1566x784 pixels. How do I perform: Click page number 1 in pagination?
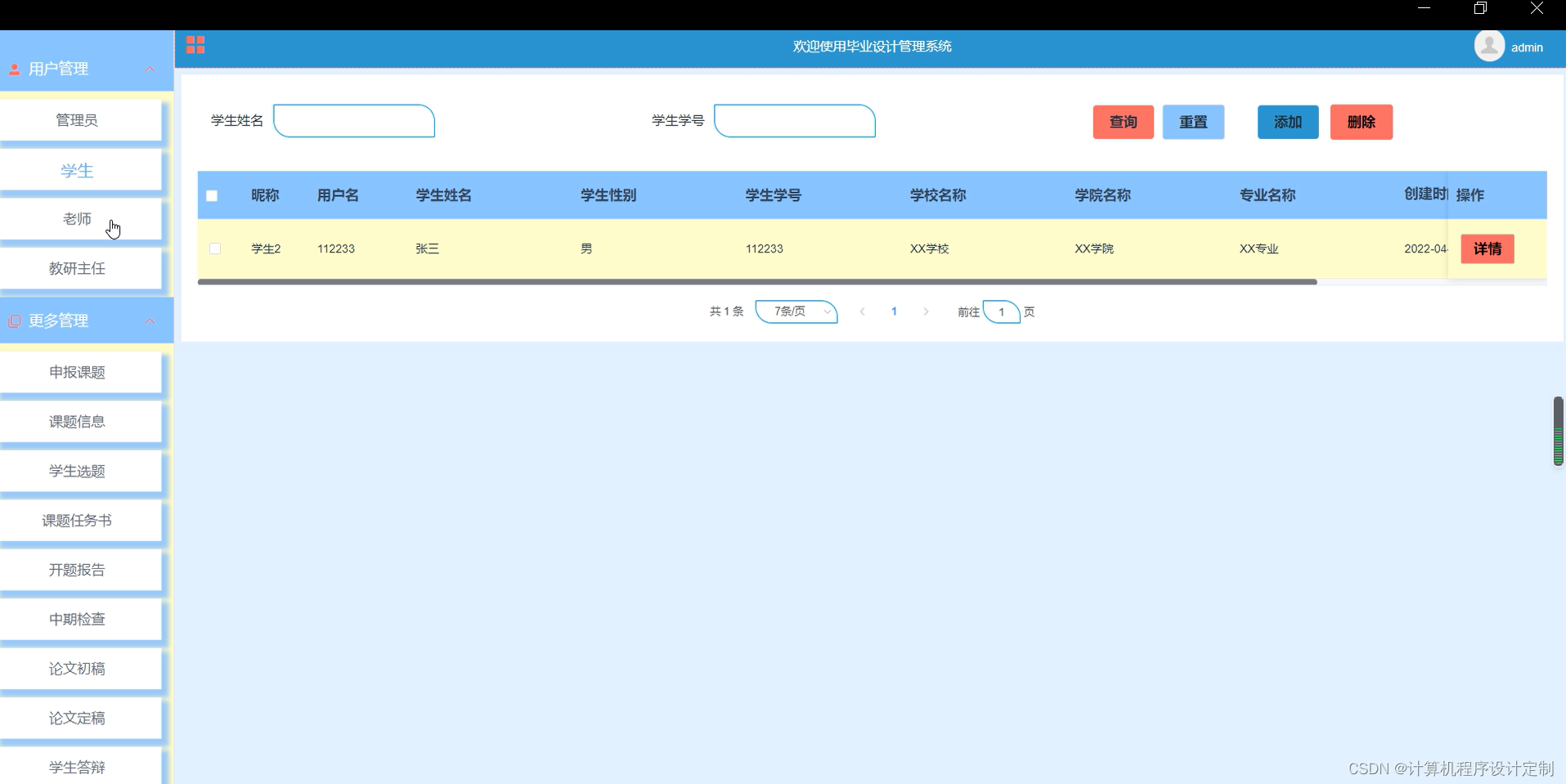point(894,311)
